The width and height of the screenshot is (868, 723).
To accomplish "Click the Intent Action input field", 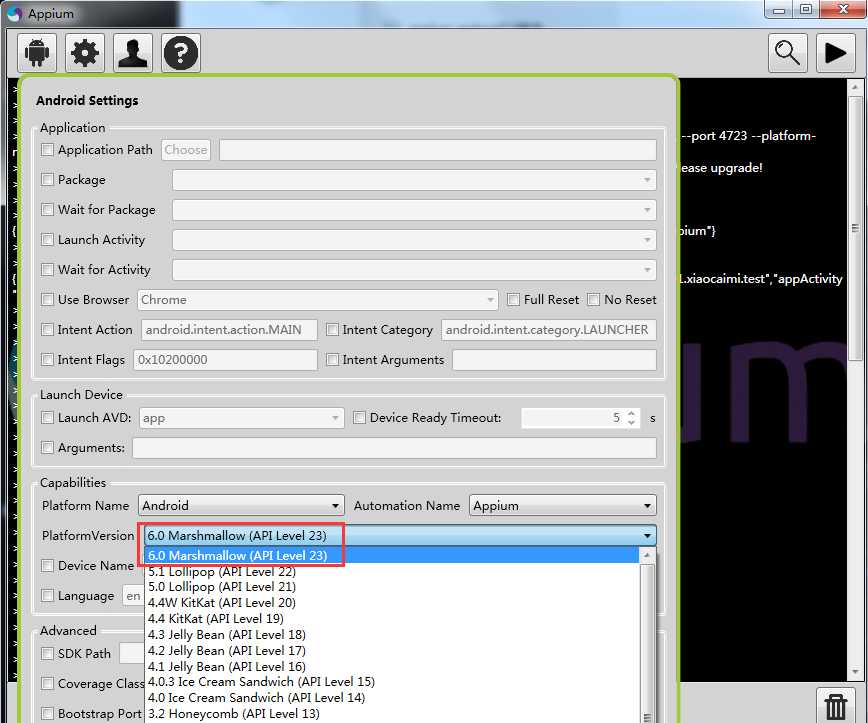I will tap(229, 329).
